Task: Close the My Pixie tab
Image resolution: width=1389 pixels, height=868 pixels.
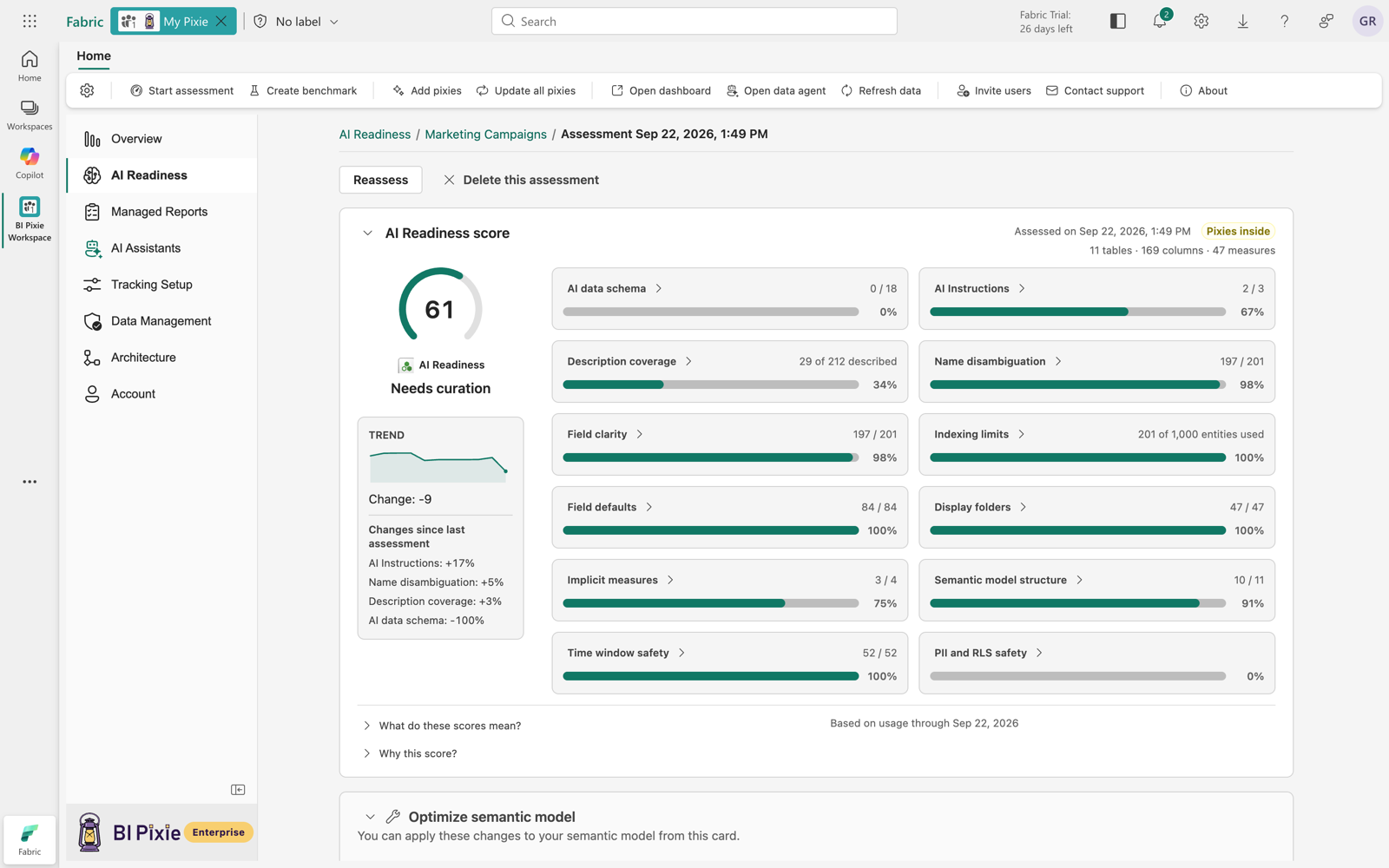Action: coord(221,21)
